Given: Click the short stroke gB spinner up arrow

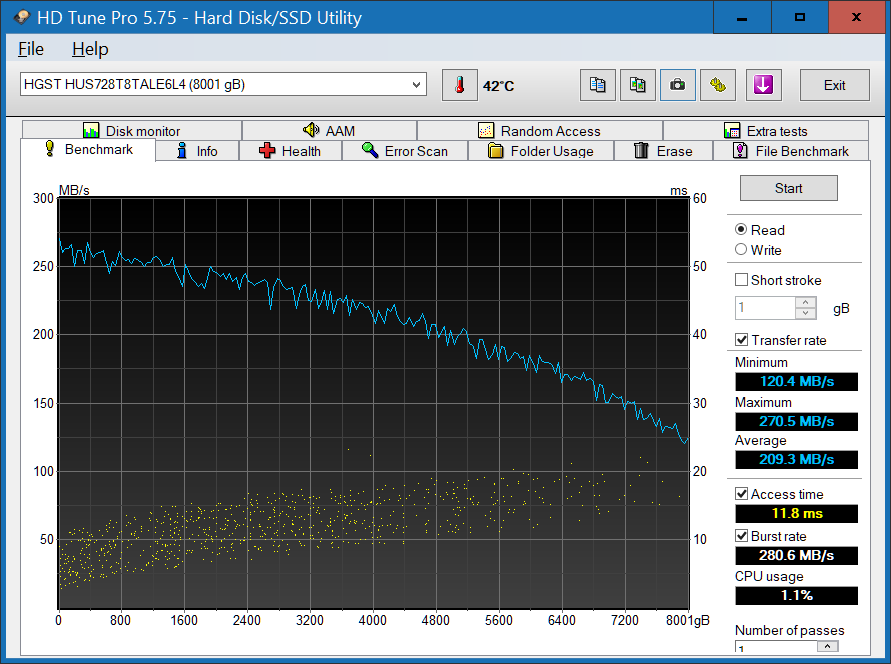Looking at the screenshot, I should tap(803, 303).
